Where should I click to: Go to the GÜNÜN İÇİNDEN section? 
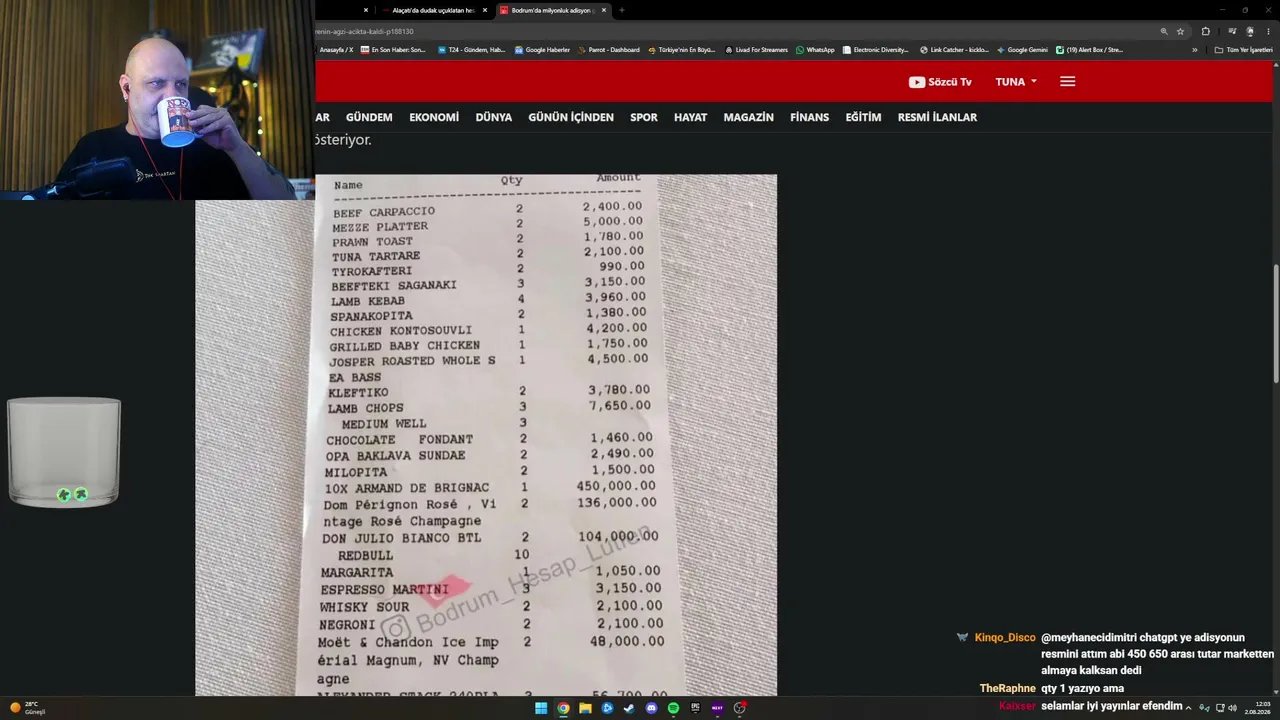point(571,117)
